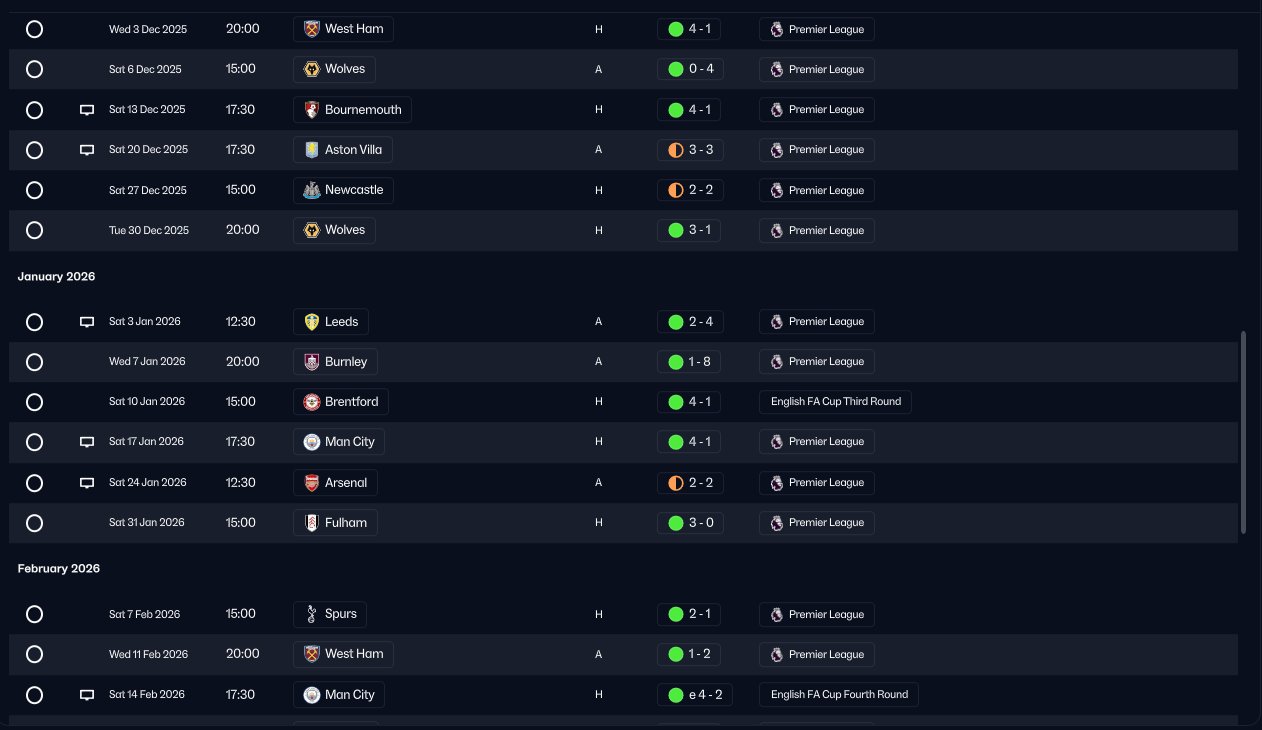This screenshot has width=1262, height=730.
Task: Click the vertical scrollbar on the right edge
Action: point(1244,432)
